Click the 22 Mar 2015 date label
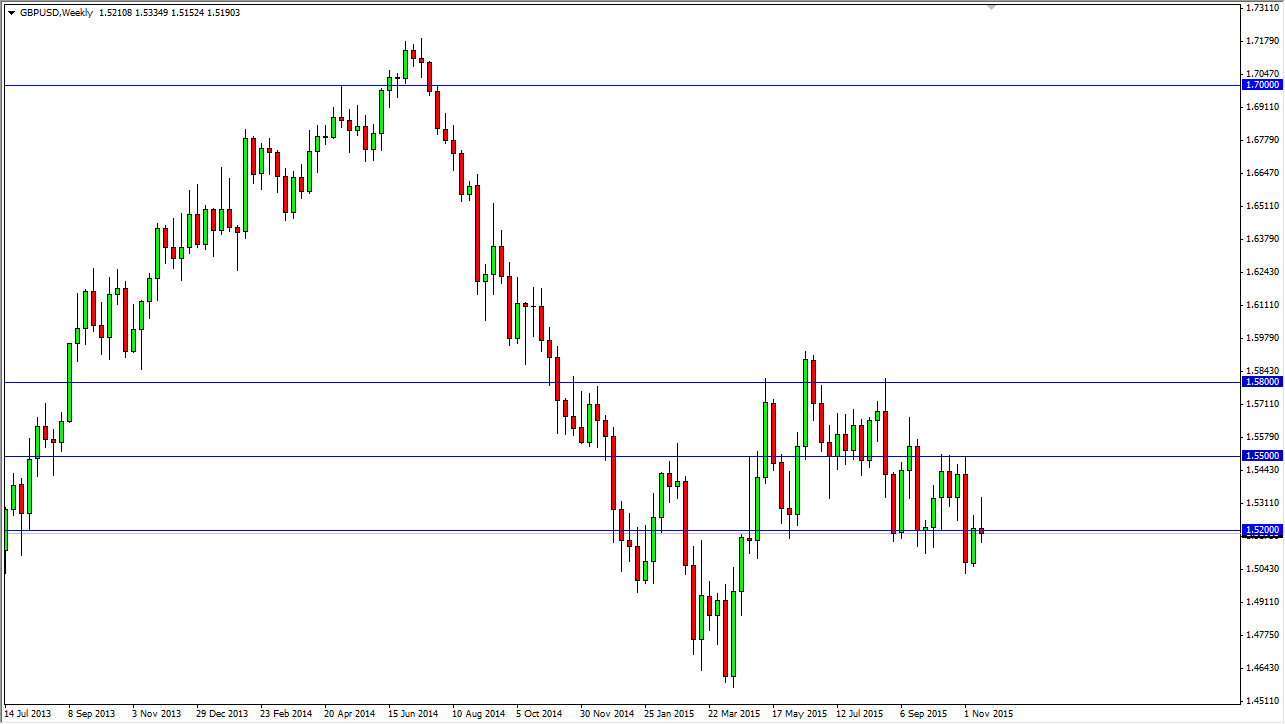 [735, 714]
